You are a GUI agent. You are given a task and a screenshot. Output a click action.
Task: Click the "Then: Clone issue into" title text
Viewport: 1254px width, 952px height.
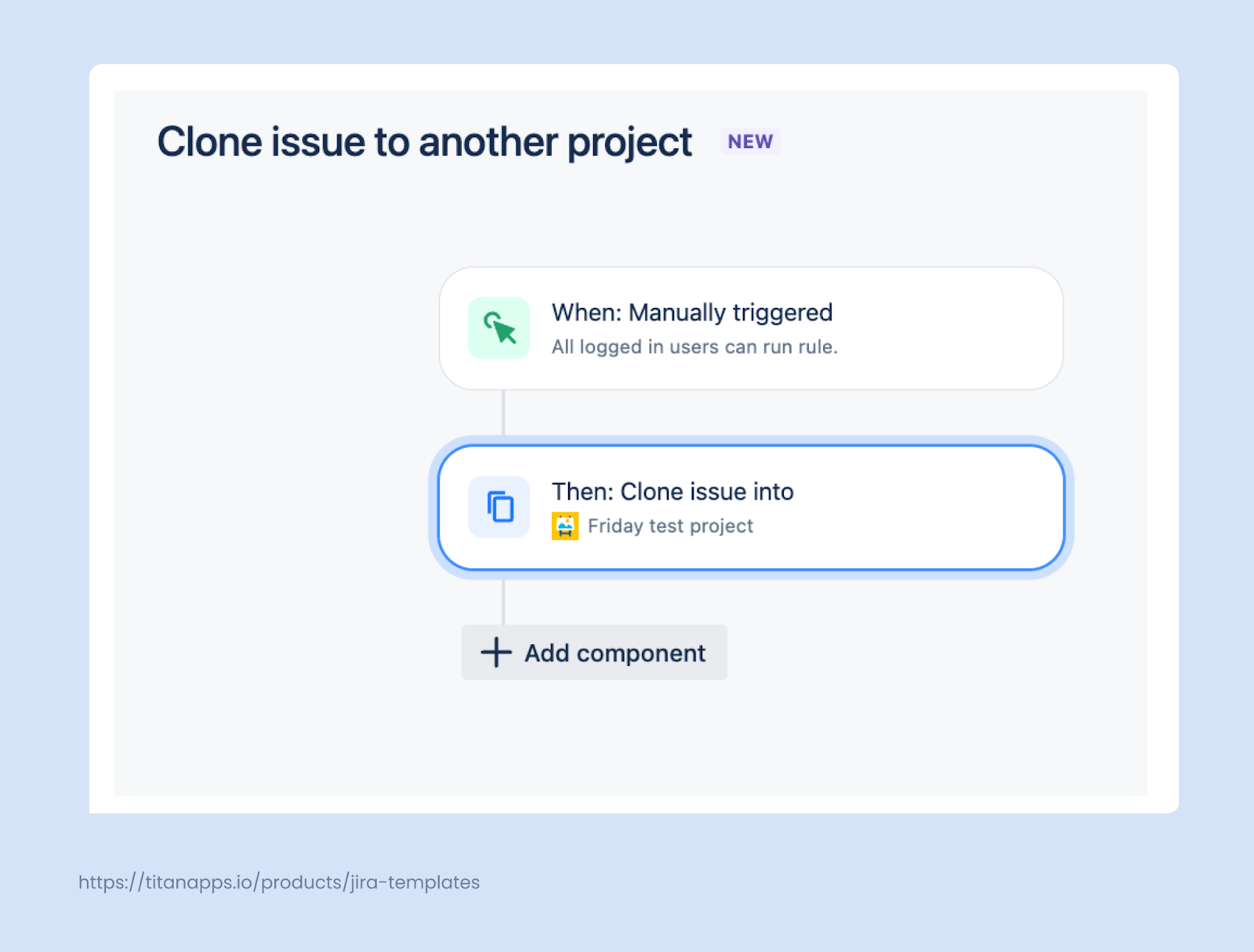pyautogui.click(x=672, y=491)
